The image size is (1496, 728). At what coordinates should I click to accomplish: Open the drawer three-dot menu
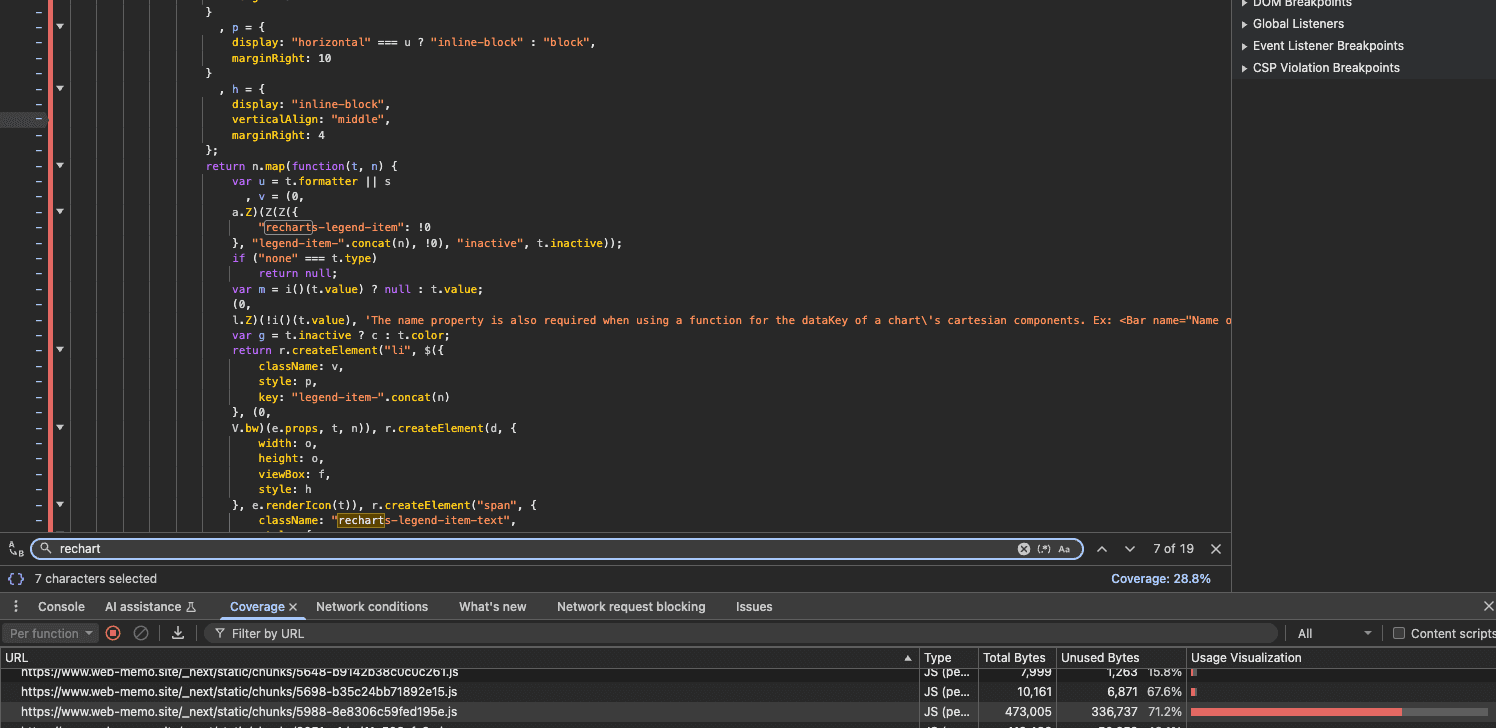pos(15,607)
